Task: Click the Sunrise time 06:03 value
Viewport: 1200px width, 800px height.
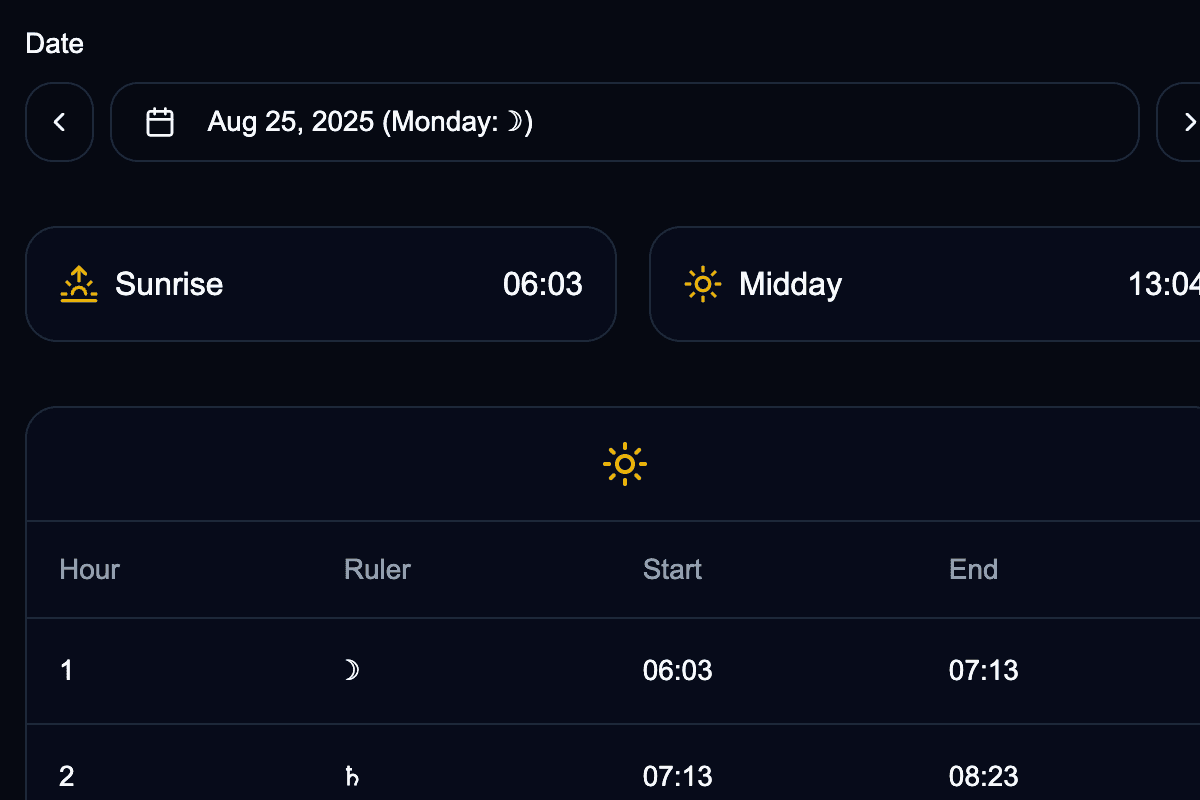Action: [542, 284]
